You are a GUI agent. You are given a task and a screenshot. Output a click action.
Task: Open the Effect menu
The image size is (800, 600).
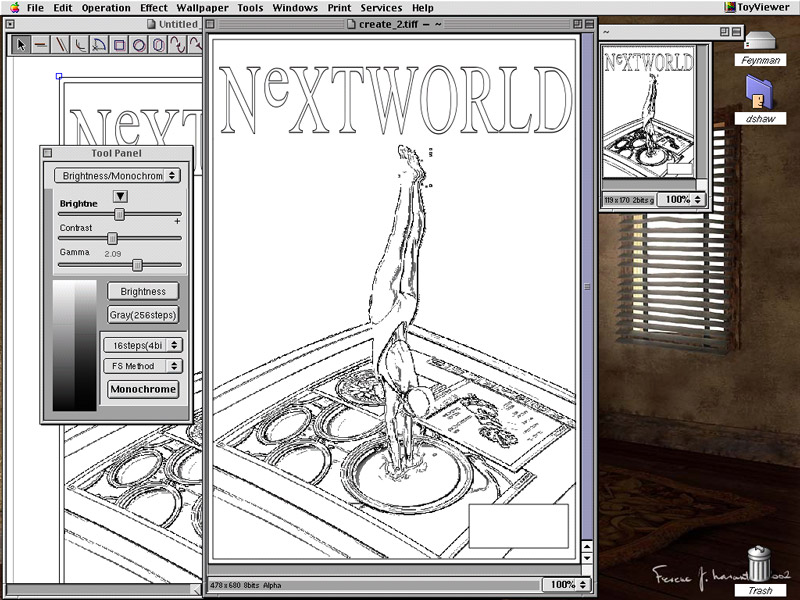point(154,8)
